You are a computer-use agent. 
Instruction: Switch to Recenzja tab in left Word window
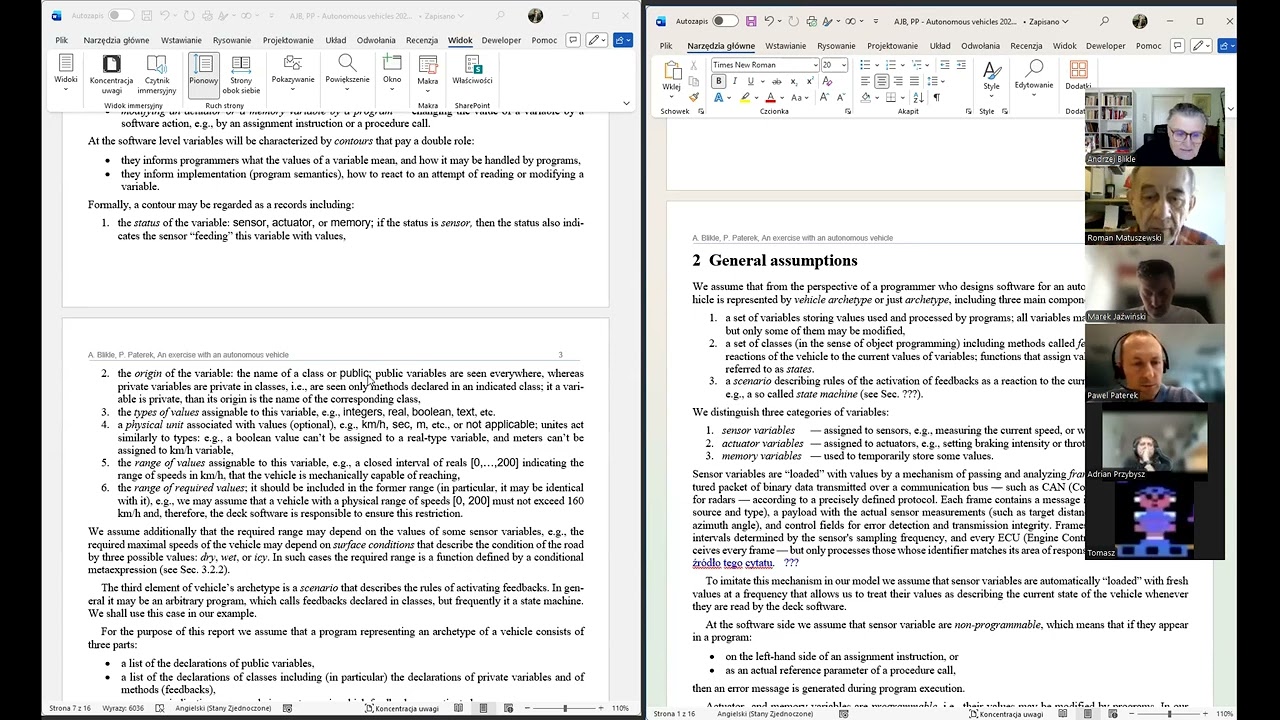pos(422,40)
